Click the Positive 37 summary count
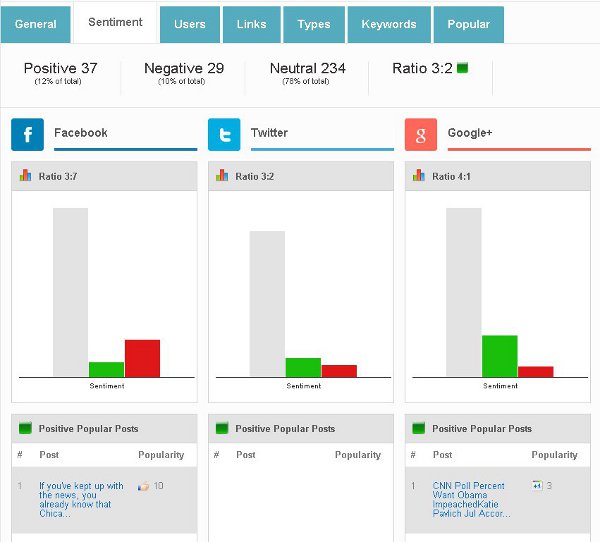This screenshot has width=600, height=542. pyautogui.click(x=60, y=68)
